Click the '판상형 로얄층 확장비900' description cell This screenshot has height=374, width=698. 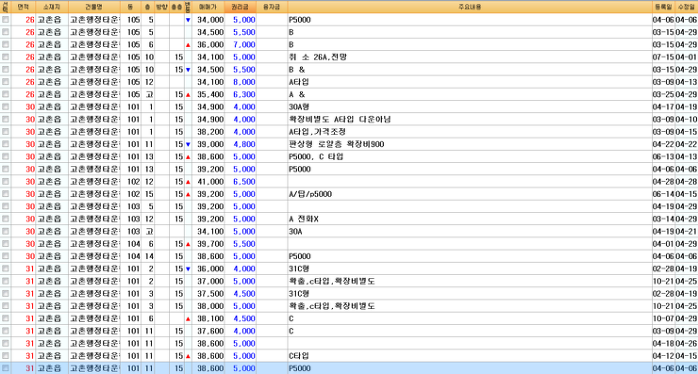(x=470, y=144)
